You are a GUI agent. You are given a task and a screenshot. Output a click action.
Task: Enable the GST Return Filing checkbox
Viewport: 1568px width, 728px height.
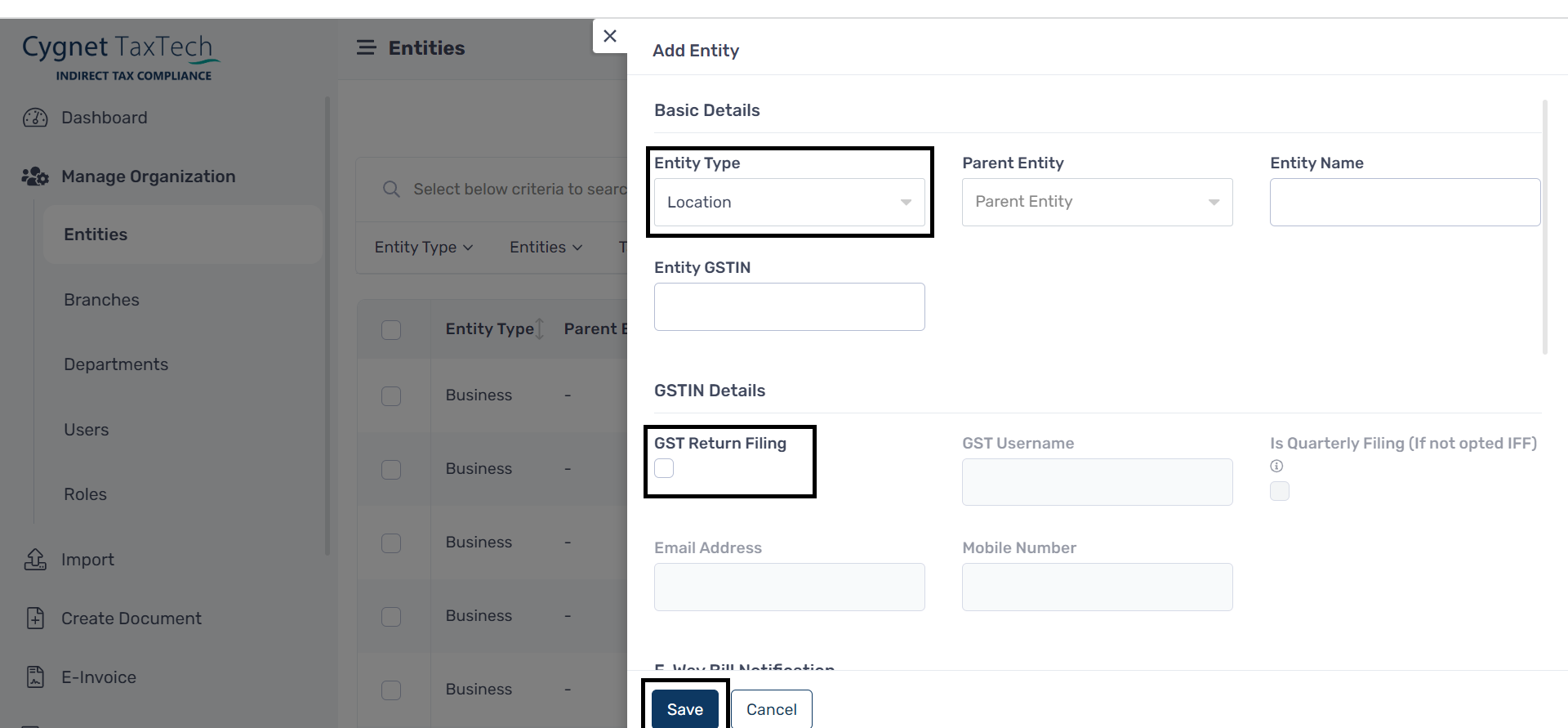(664, 468)
